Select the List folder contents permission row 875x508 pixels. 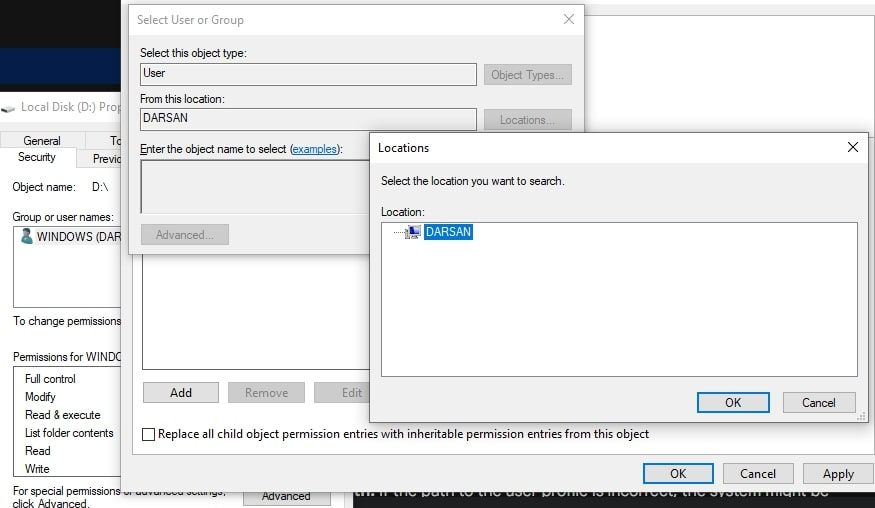[x=69, y=433]
